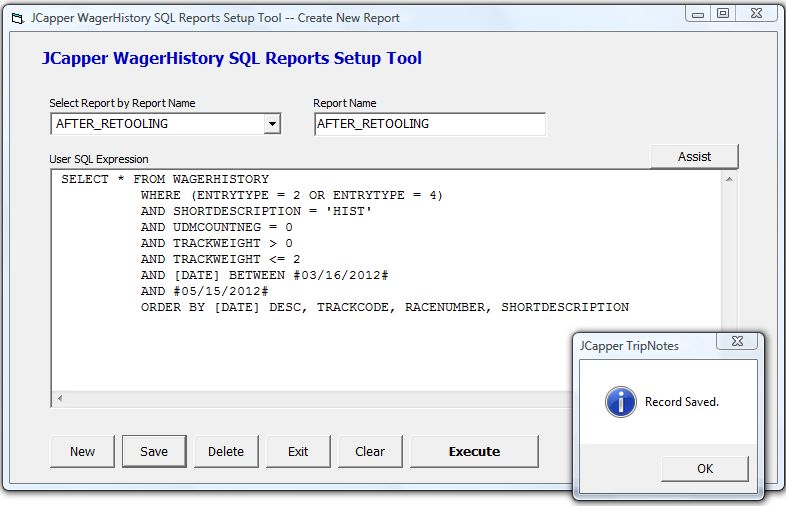Click the WHERE (ENTRYTYPE = 2 line
Image resolution: width=786 pixels, height=506 pixels.
292,195
